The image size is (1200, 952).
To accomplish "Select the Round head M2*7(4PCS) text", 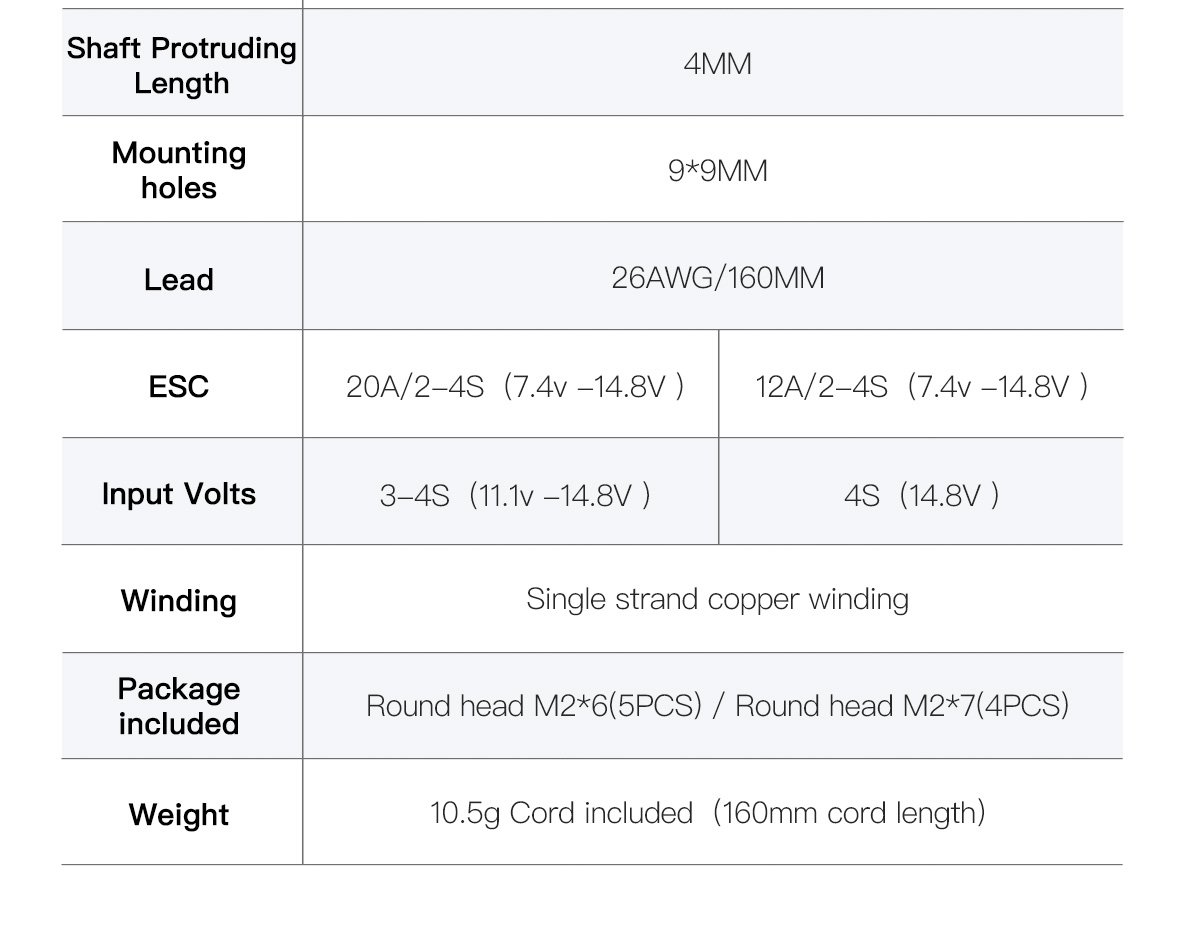I will 902,706.
